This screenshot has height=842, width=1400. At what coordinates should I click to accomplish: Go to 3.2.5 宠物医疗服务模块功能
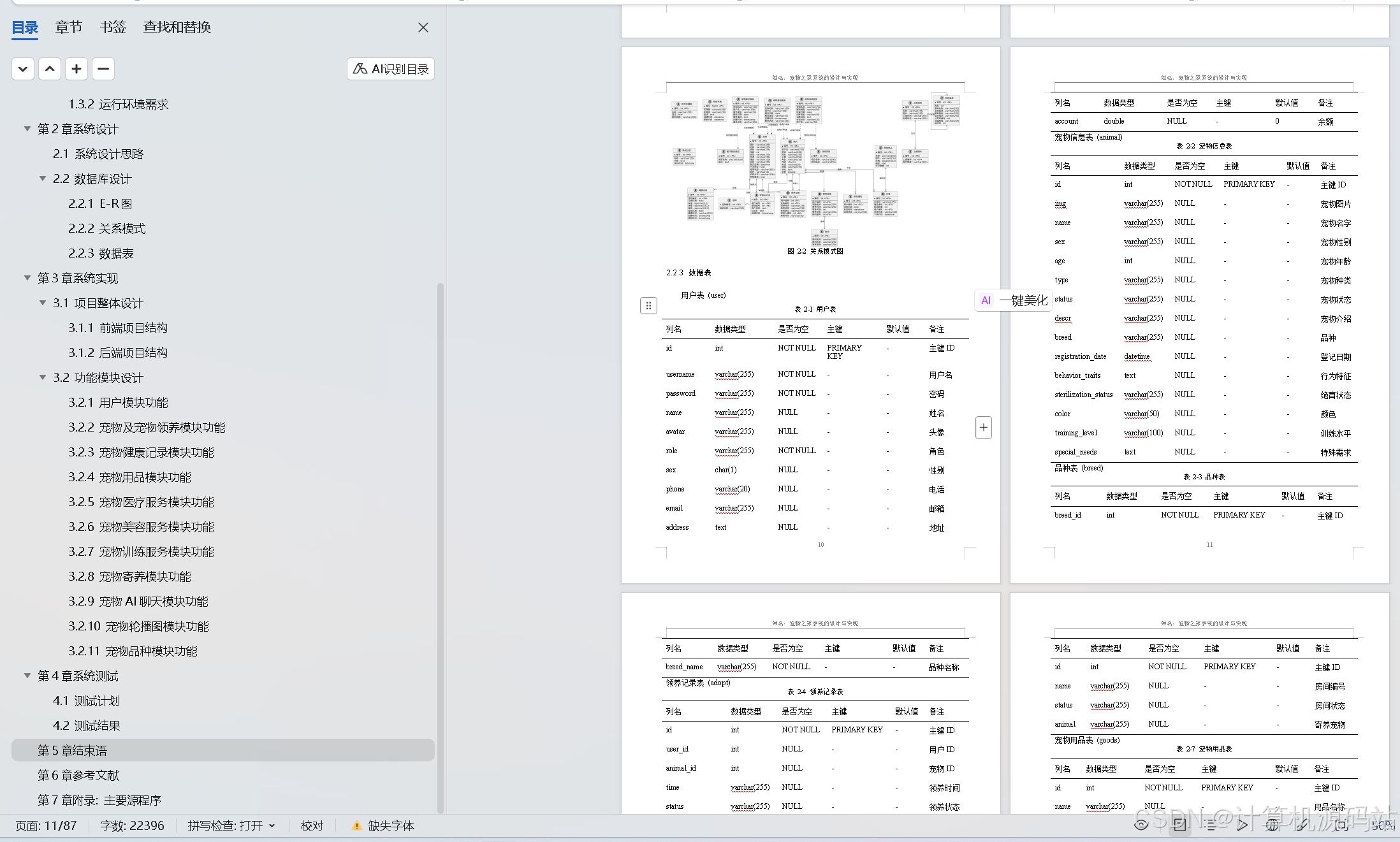[x=141, y=502]
